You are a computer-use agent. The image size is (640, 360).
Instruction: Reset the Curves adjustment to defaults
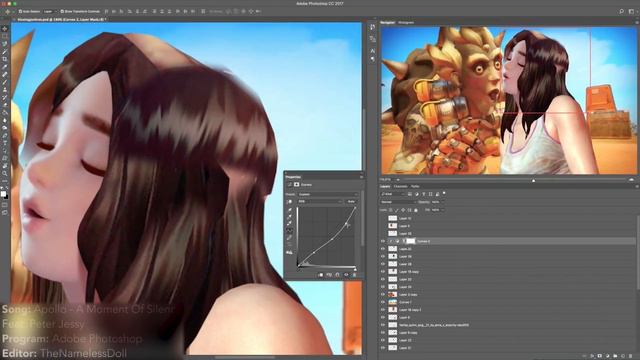coord(338,275)
